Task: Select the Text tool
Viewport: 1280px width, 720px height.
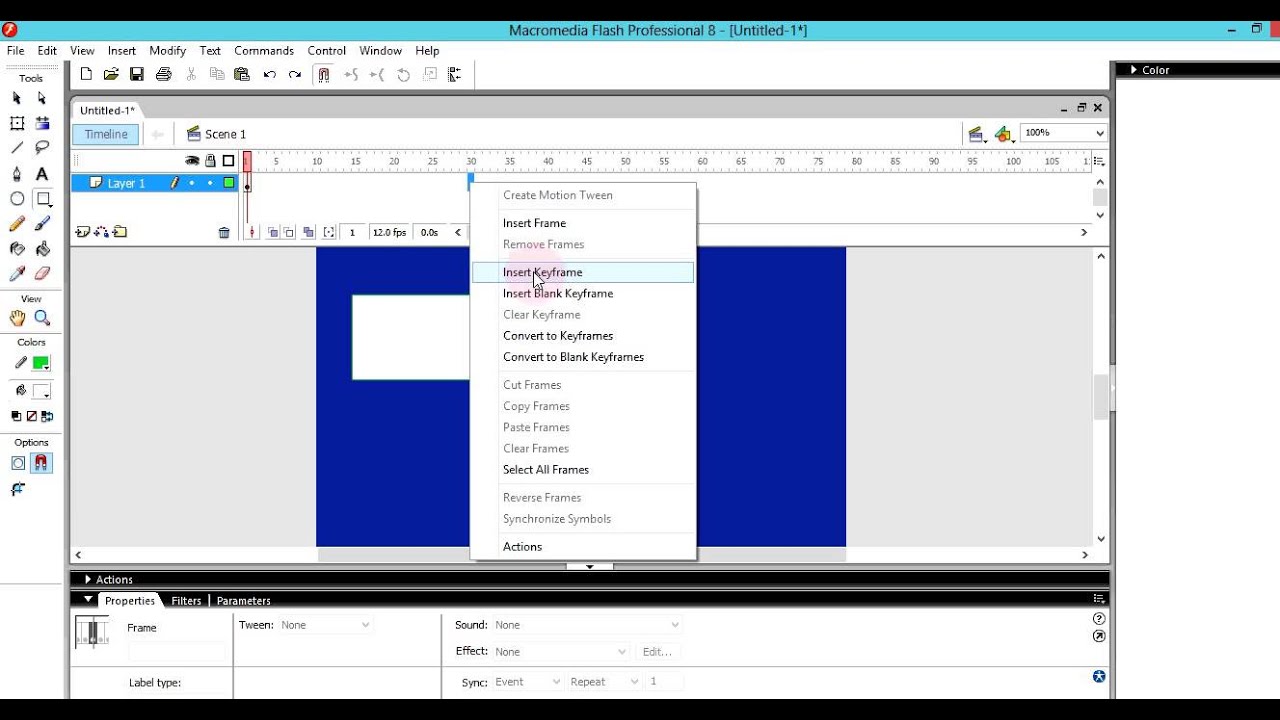Action: coord(42,174)
